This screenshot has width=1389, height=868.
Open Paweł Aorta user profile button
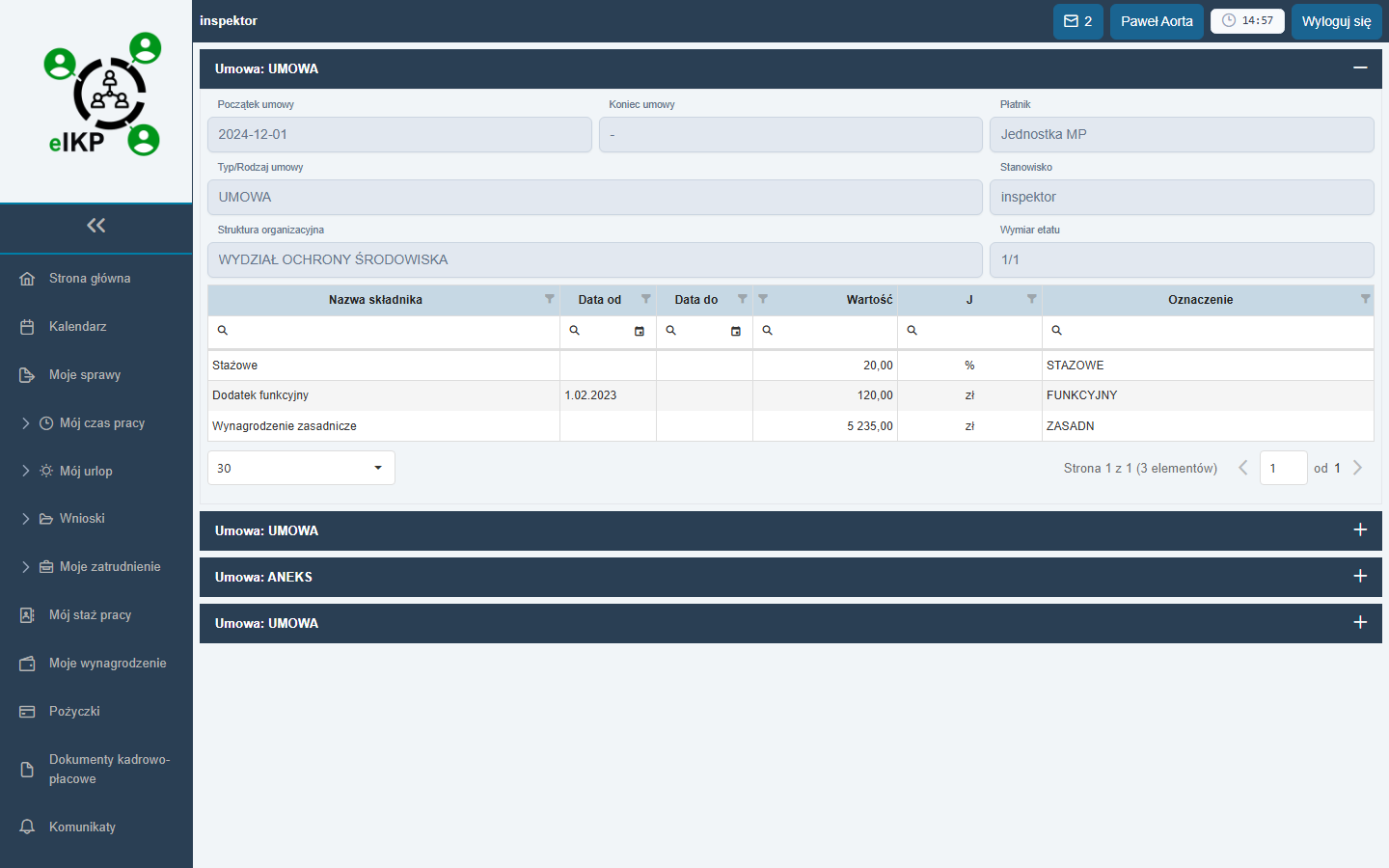(1157, 21)
